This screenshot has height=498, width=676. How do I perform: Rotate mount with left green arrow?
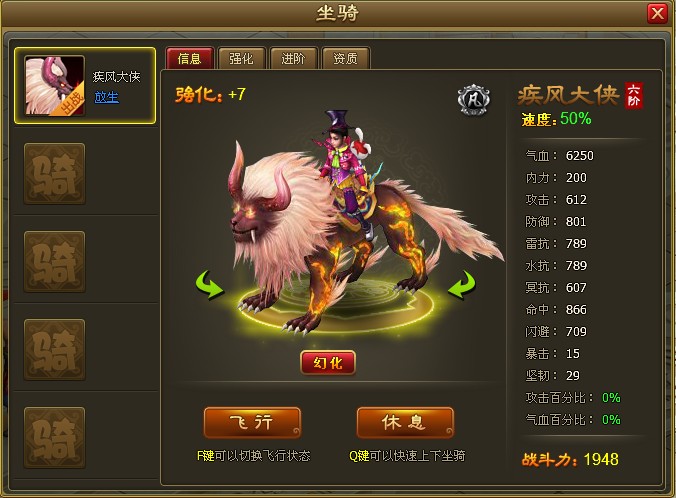click(210, 285)
